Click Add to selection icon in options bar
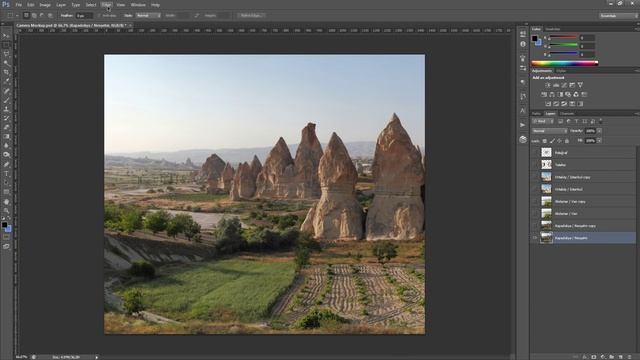The height and width of the screenshot is (360, 640). (34, 16)
